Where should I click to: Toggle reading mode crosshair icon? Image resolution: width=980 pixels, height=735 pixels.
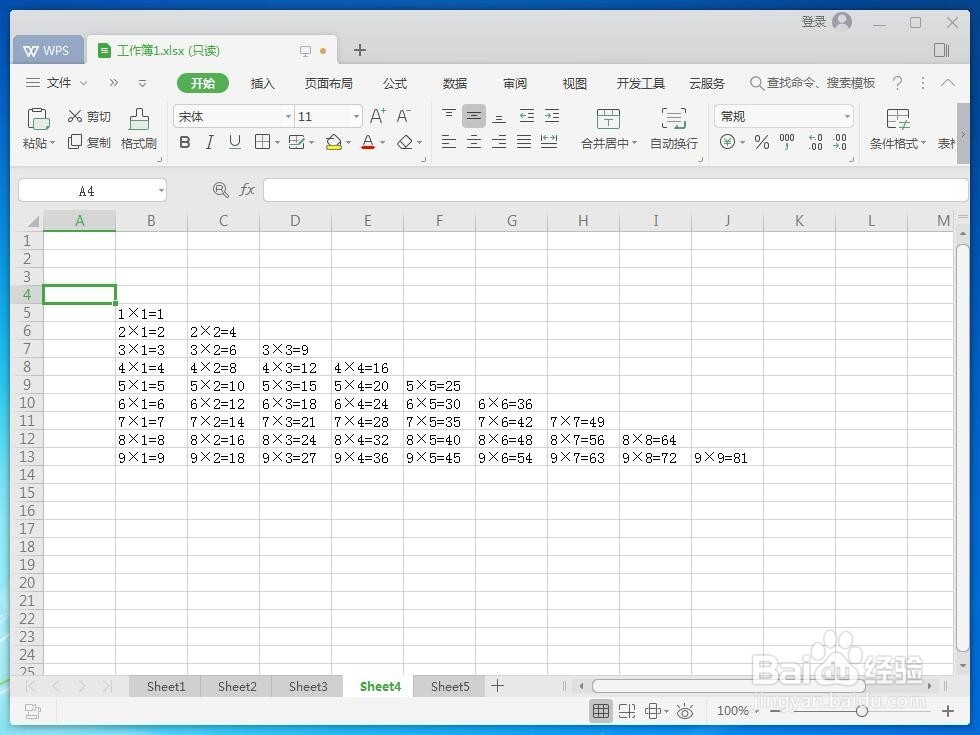tap(653, 711)
